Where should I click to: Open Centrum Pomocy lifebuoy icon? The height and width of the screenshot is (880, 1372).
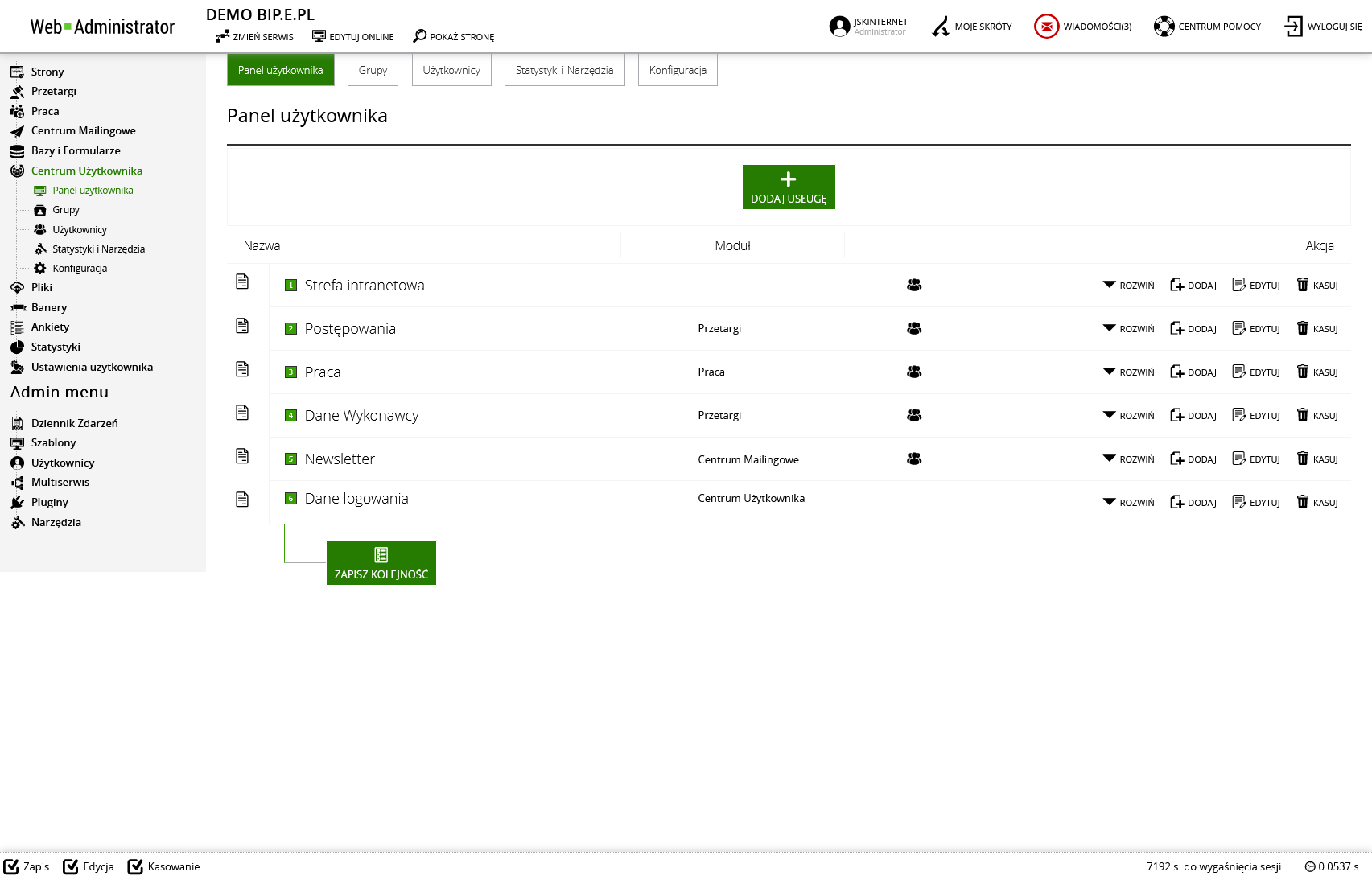(1164, 27)
